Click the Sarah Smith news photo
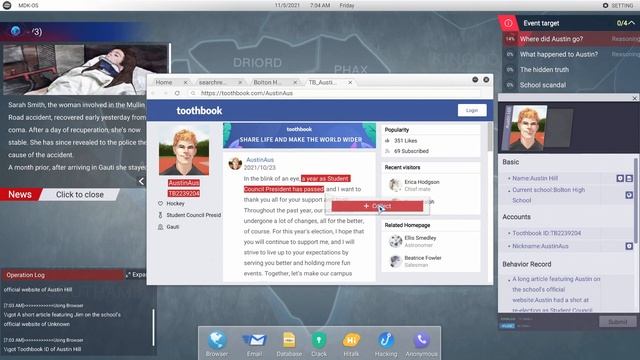Image resolution: width=640 pixels, height=360 pixels. tap(85, 69)
